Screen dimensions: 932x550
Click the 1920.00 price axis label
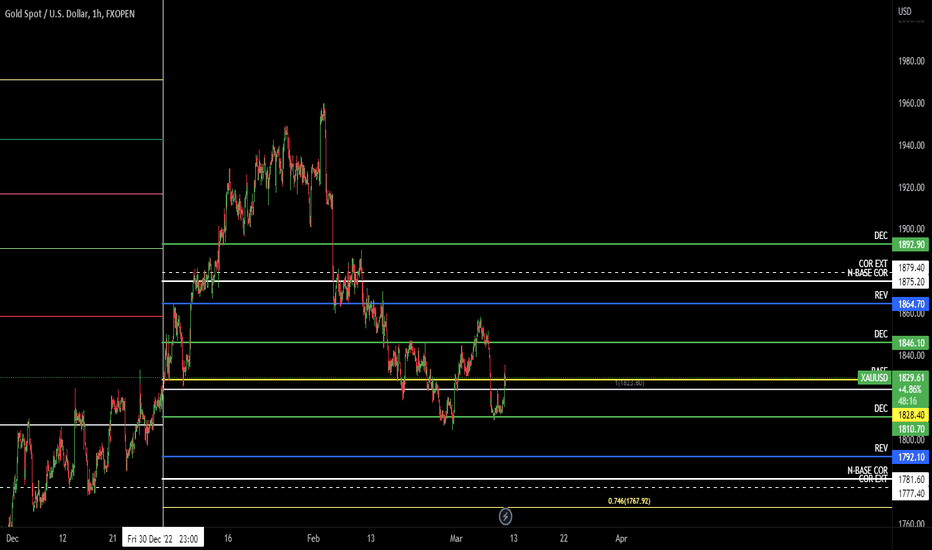[911, 188]
